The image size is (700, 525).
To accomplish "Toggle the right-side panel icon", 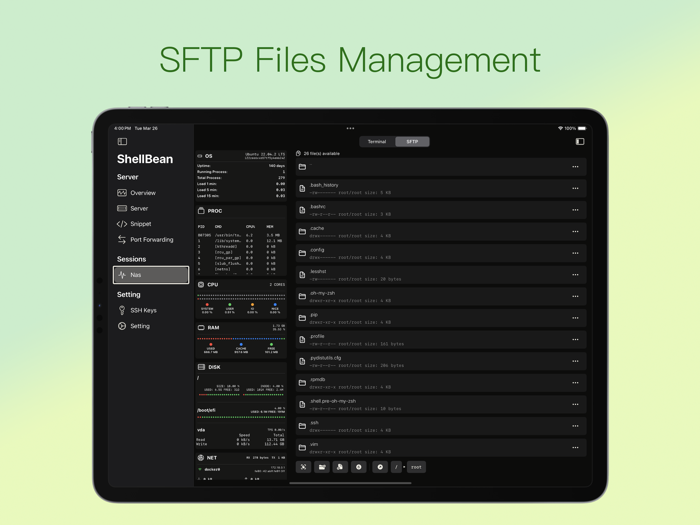I will pyautogui.click(x=580, y=142).
